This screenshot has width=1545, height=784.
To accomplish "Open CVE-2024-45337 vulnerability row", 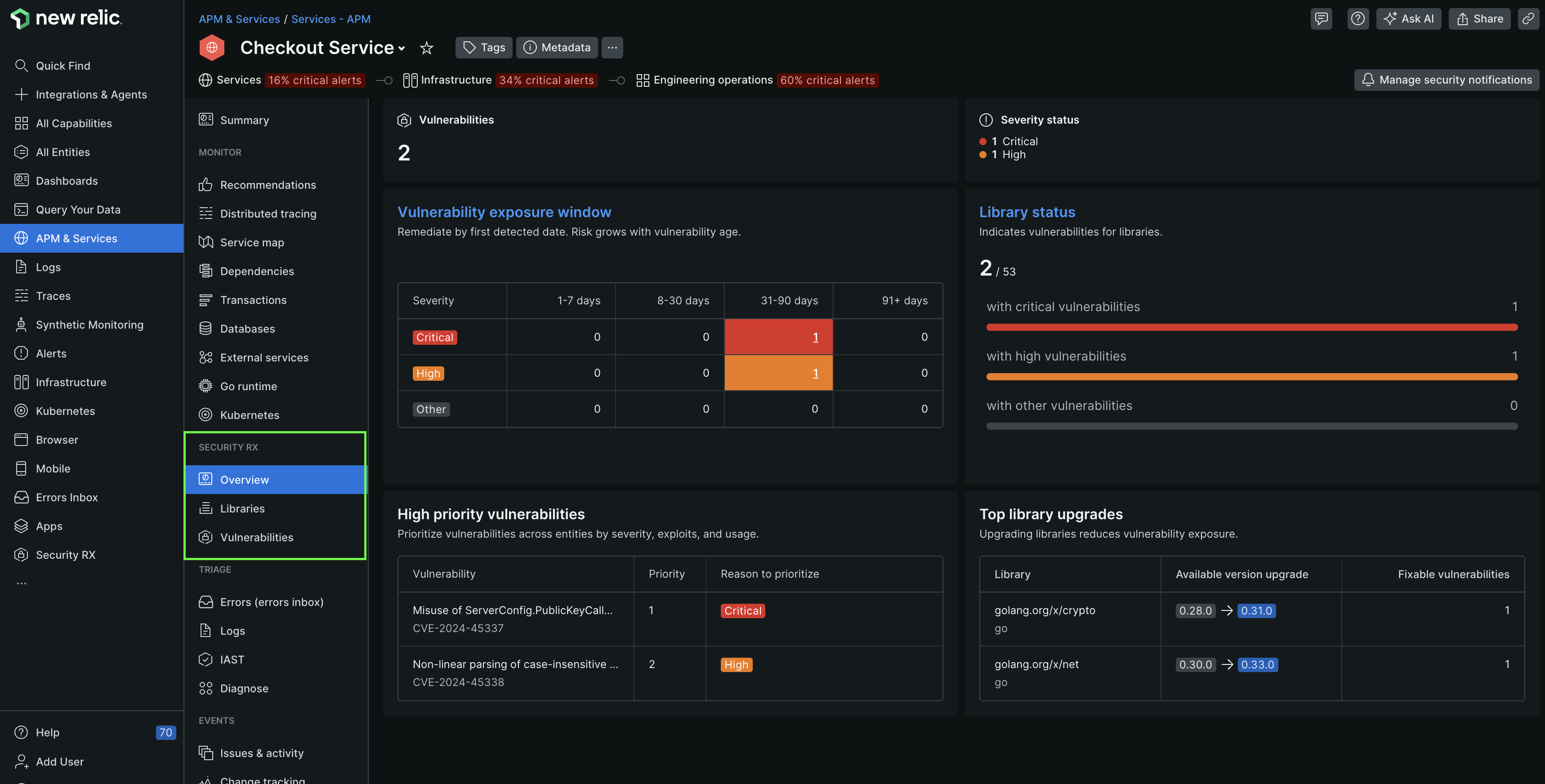I will coord(670,619).
